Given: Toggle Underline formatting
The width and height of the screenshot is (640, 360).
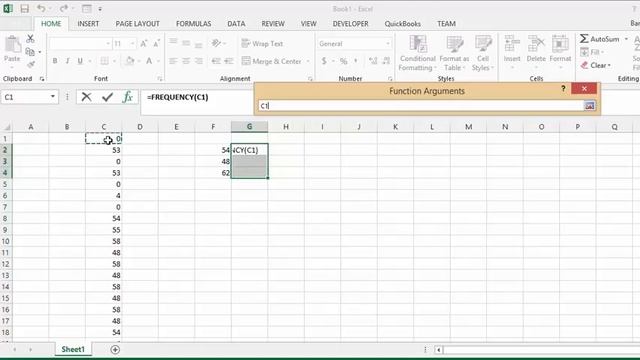Looking at the screenshot, I should (x=80, y=61).
